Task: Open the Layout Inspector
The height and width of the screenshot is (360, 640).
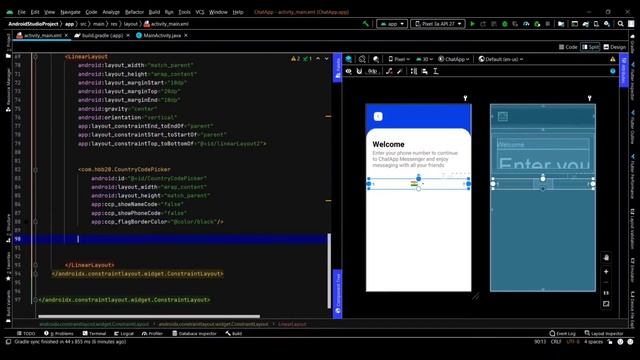Action: pyautogui.click(x=604, y=333)
